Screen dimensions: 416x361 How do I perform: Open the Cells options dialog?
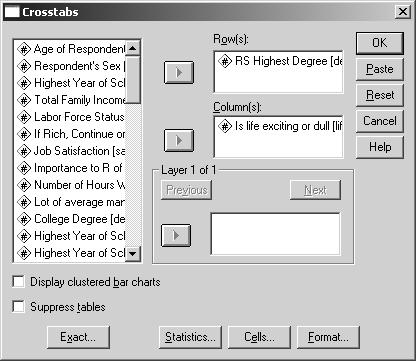pos(259,337)
